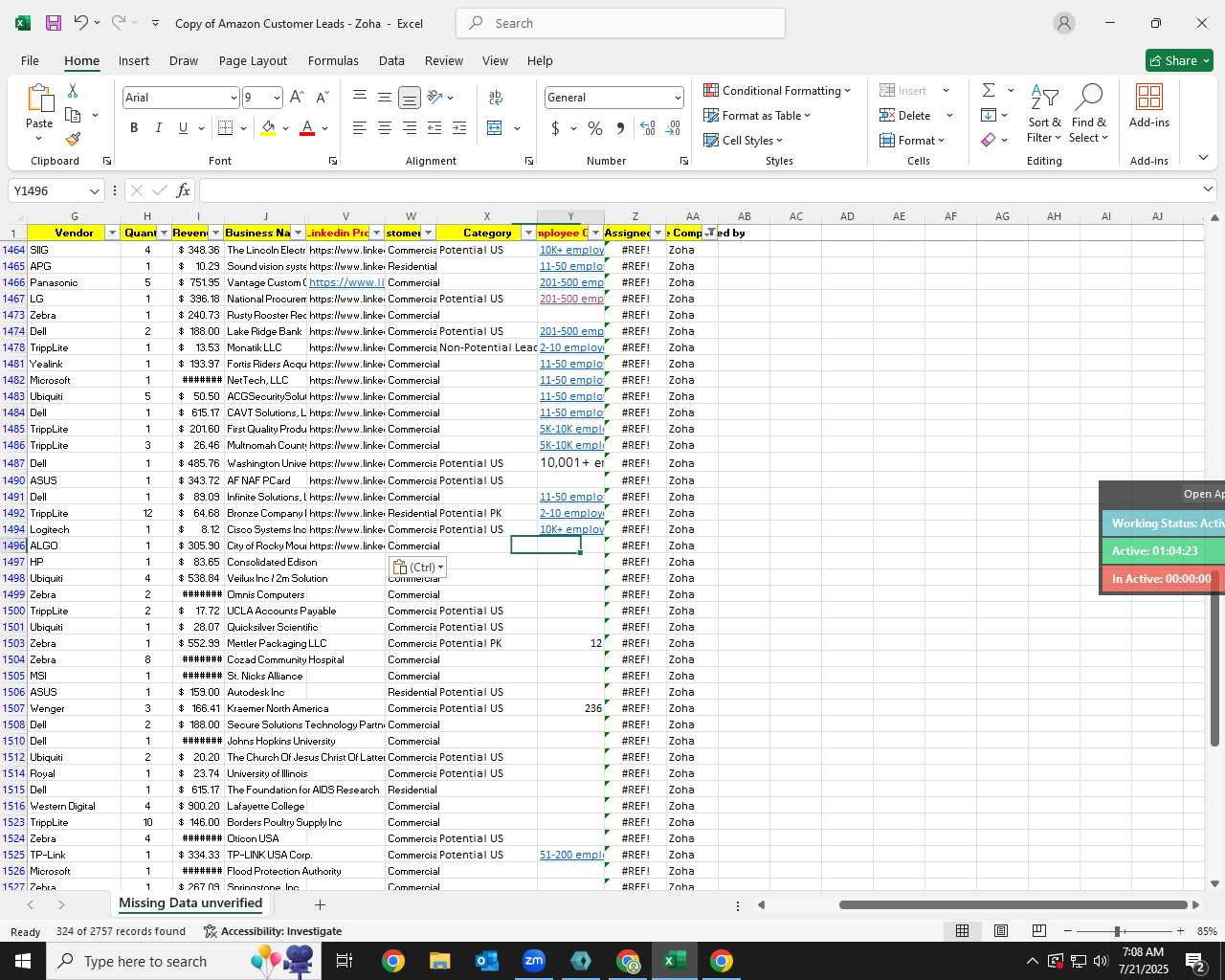Click the Decrease Decimal icon

[x=673, y=128]
